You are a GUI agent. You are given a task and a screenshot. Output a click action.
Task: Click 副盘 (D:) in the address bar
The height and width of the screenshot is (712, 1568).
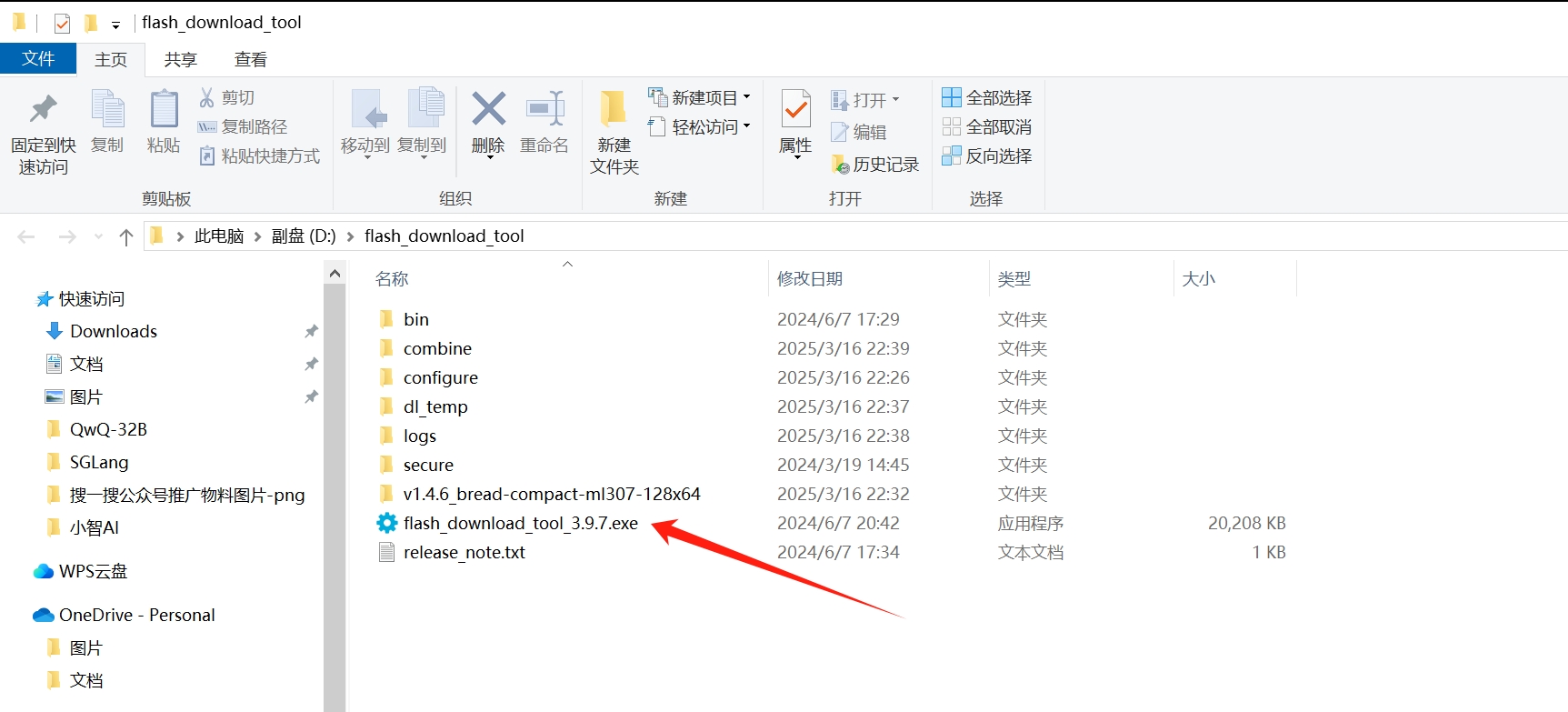point(304,236)
